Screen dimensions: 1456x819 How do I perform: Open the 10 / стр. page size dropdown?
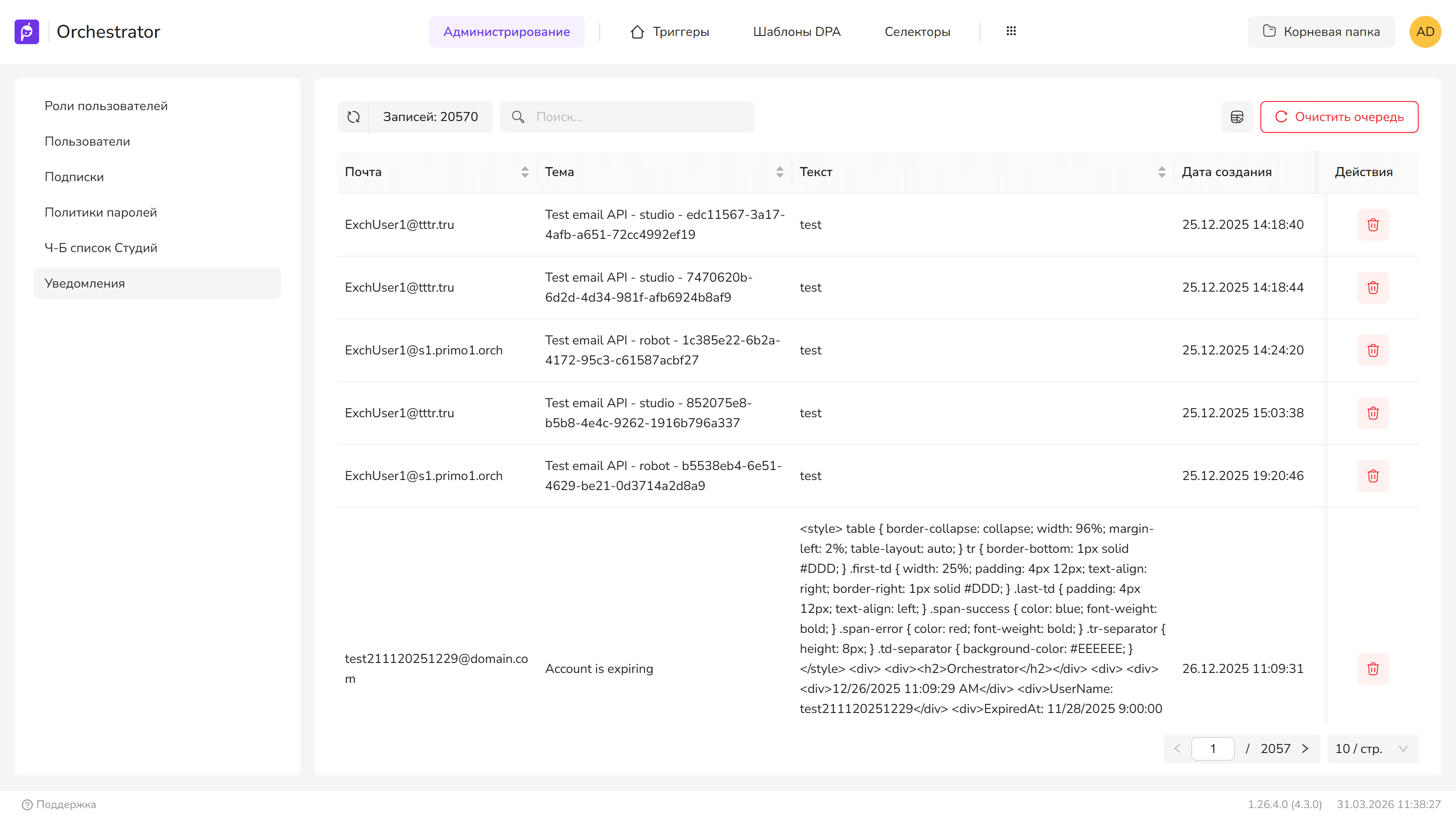tap(1372, 749)
